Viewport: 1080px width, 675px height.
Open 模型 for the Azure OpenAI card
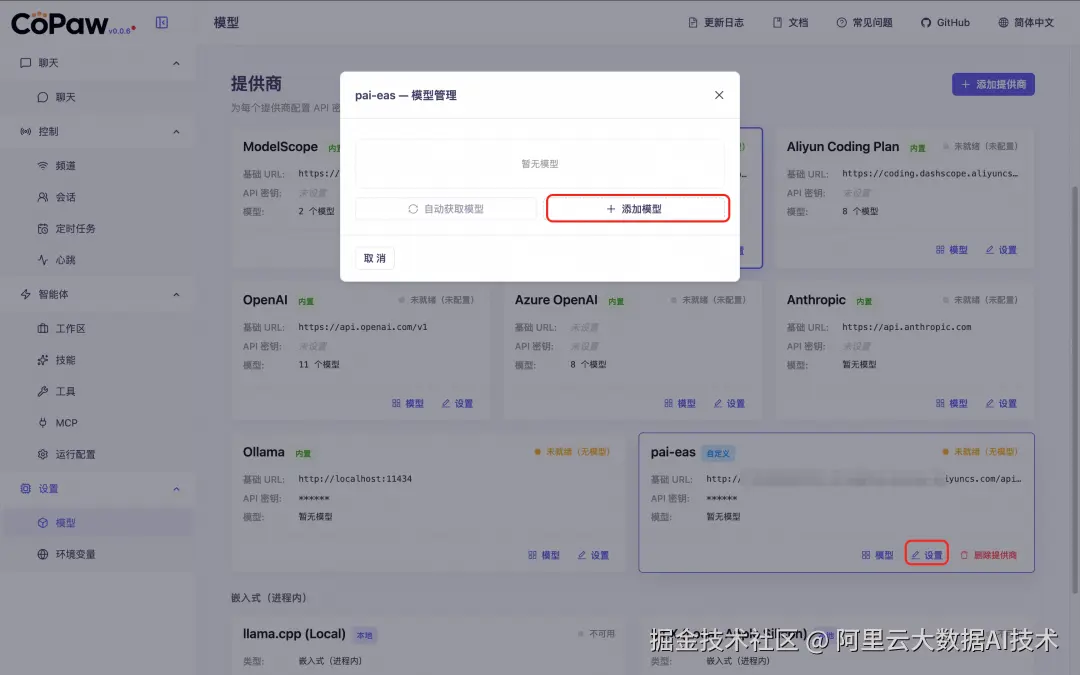680,404
